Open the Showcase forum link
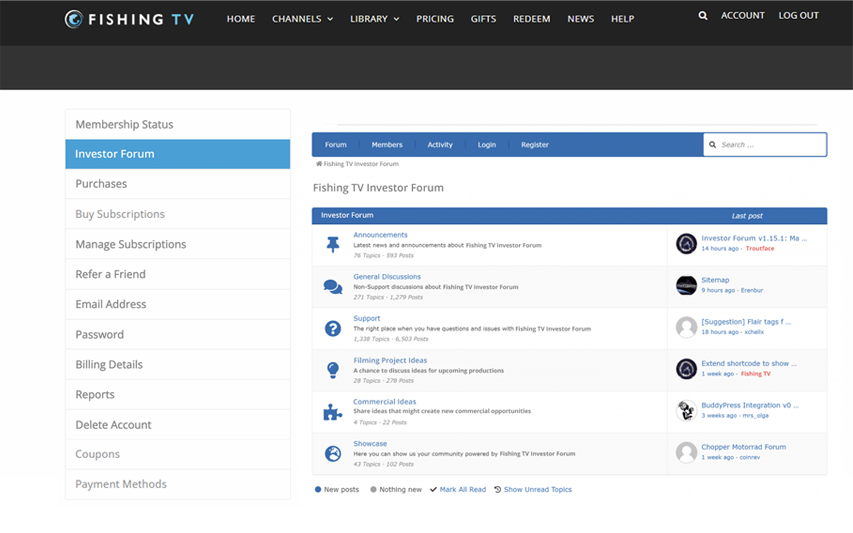The width and height of the screenshot is (853, 533). (370, 444)
